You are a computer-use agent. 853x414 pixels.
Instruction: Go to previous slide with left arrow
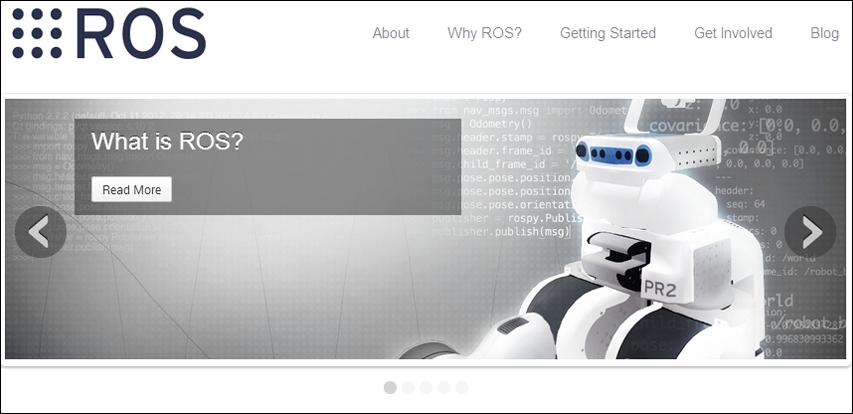click(x=41, y=232)
